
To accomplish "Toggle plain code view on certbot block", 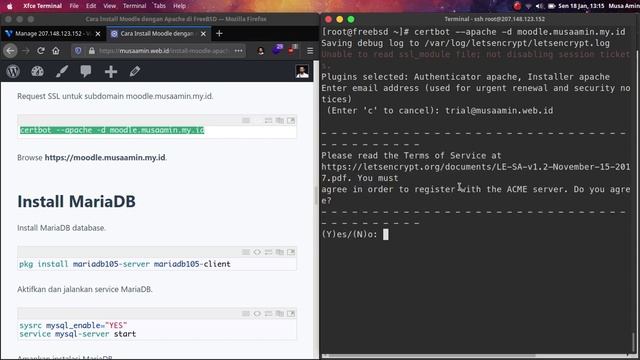I will pyautogui.click(x=246, y=120).
